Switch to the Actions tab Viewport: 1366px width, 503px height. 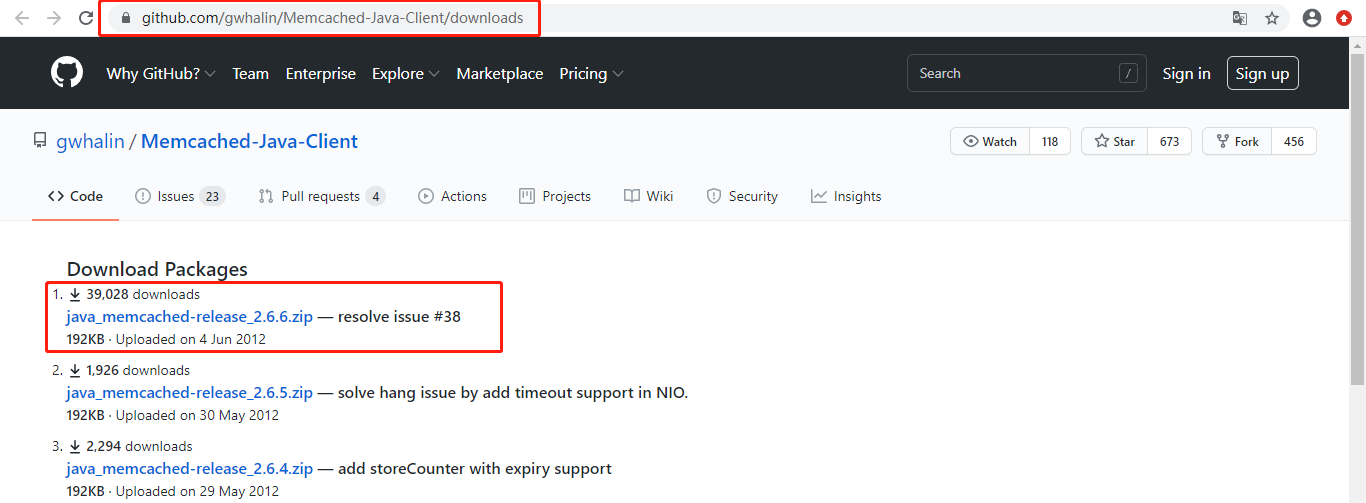pyautogui.click(x=452, y=196)
